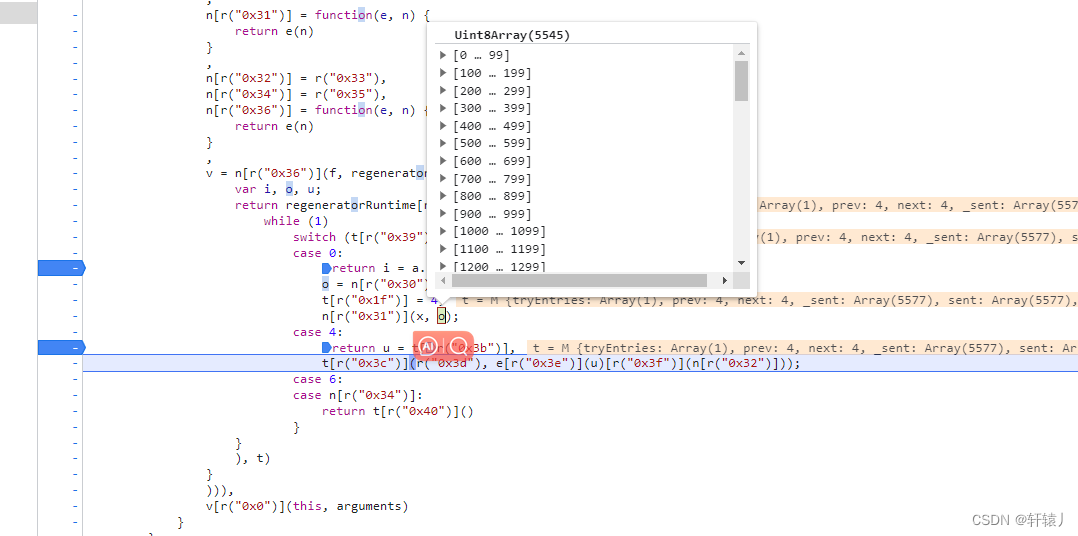1078x536 pixels.
Task: Click the 'switch (t[r("0x39")' line
Action: click(361, 237)
